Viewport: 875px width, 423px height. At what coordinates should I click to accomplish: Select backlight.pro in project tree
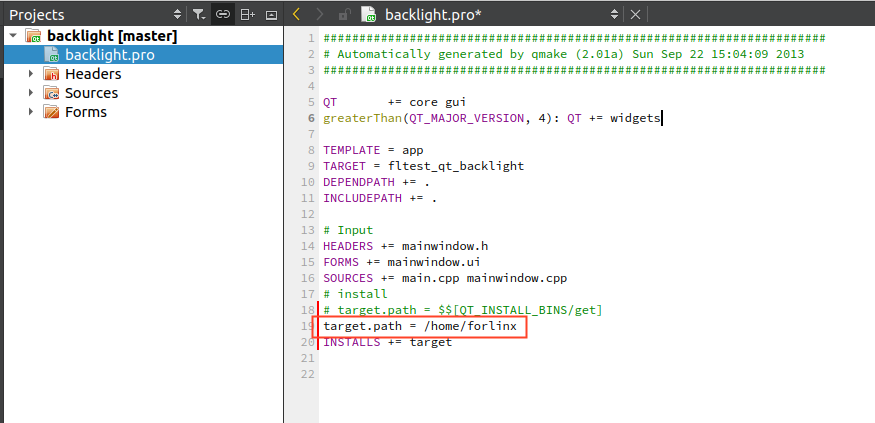pos(109,55)
